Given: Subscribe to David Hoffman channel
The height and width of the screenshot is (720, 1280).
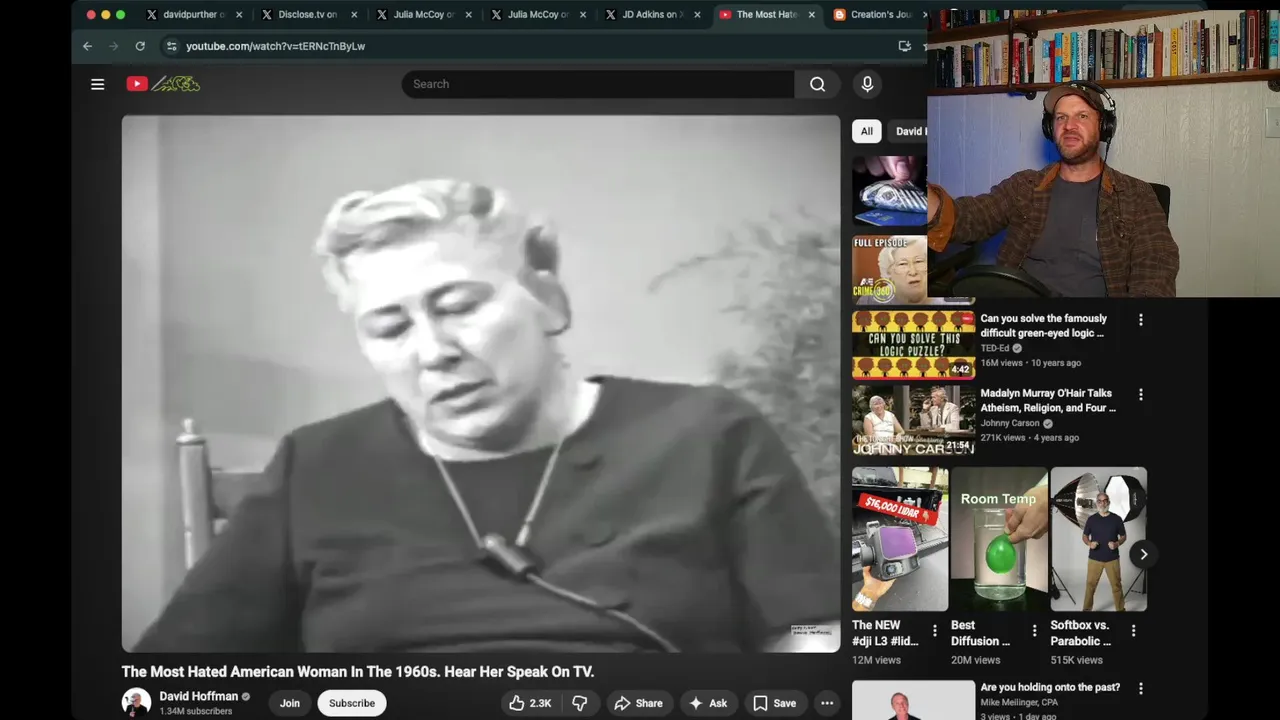Looking at the screenshot, I should point(352,703).
